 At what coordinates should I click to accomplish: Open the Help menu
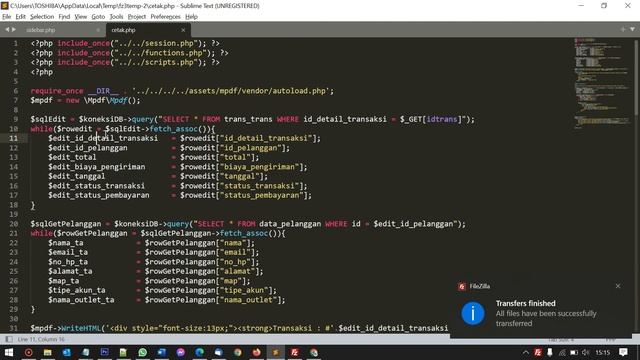pos(191,17)
